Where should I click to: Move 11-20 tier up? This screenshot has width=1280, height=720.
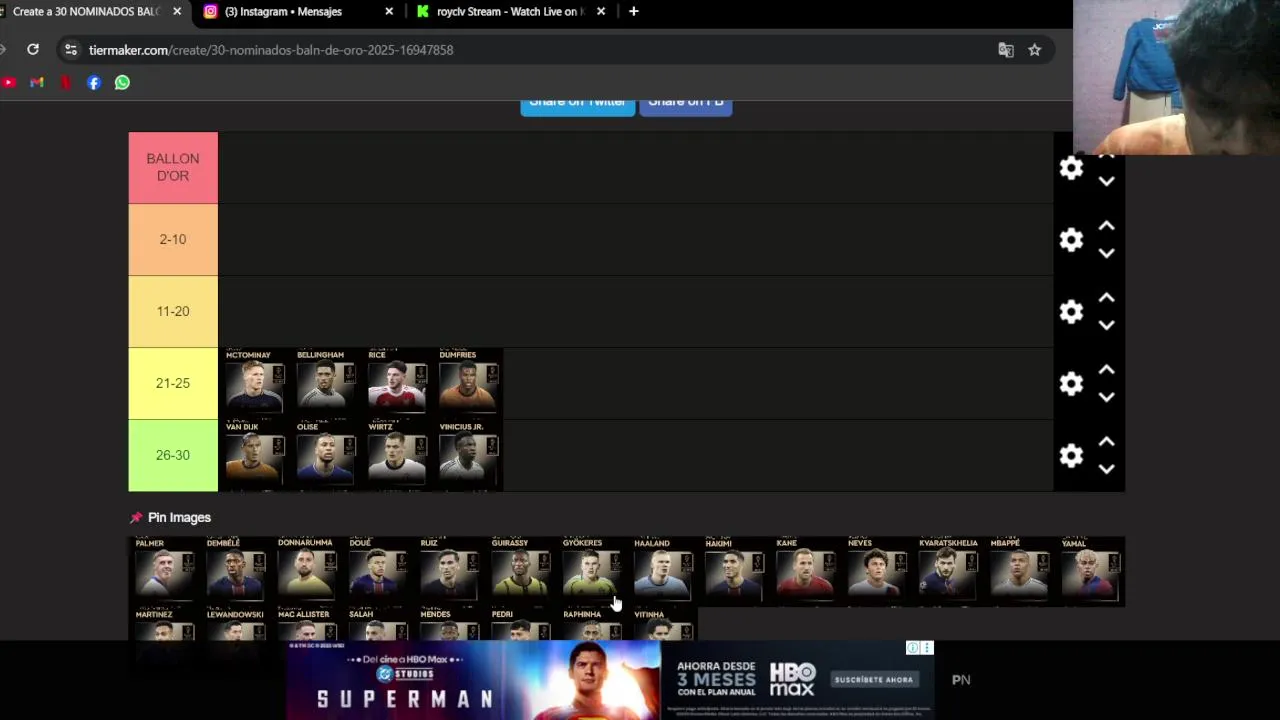click(x=1106, y=298)
